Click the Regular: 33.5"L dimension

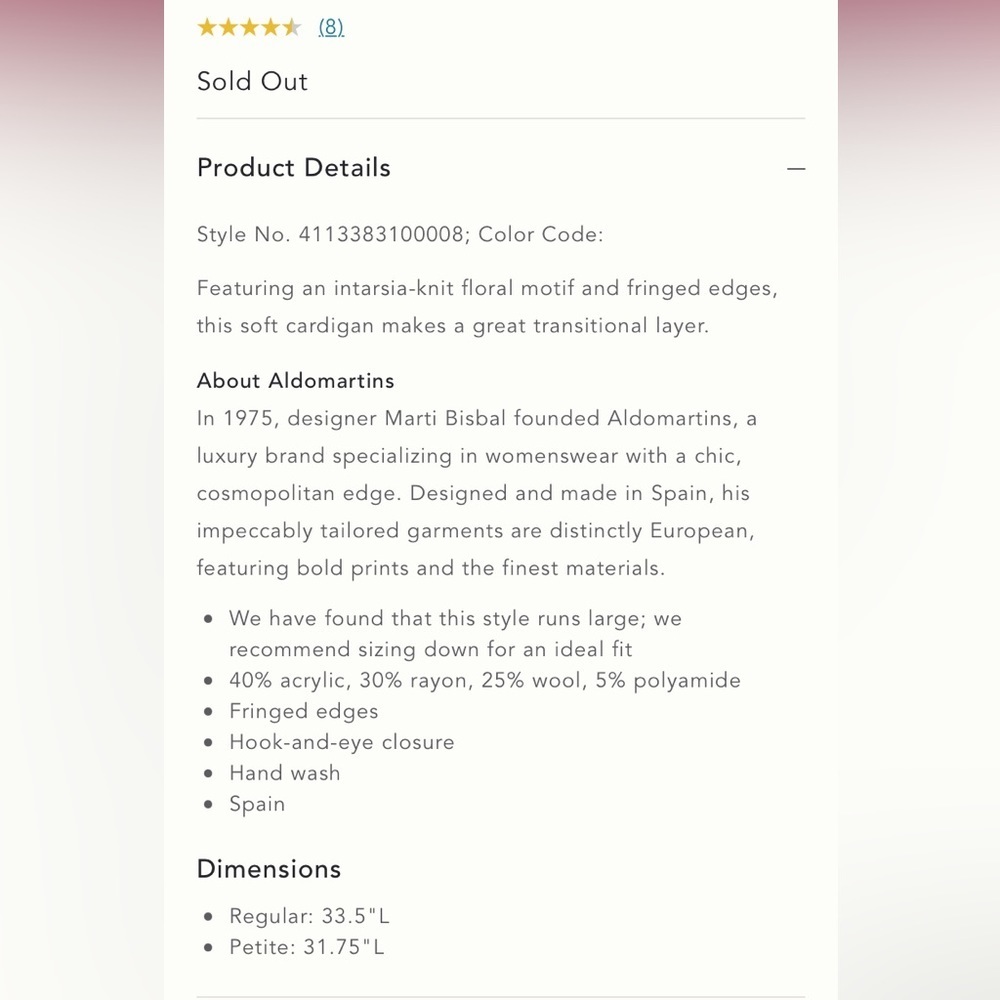tap(309, 916)
